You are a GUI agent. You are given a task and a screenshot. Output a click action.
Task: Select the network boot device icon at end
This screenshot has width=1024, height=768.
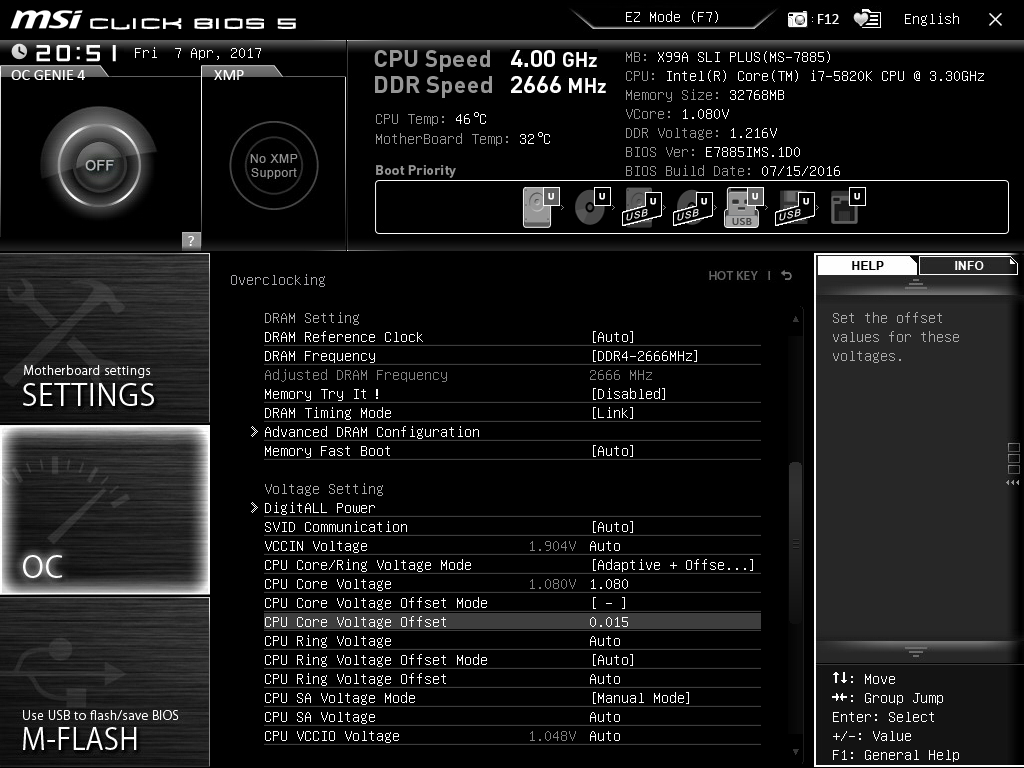pyautogui.click(x=847, y=207)
